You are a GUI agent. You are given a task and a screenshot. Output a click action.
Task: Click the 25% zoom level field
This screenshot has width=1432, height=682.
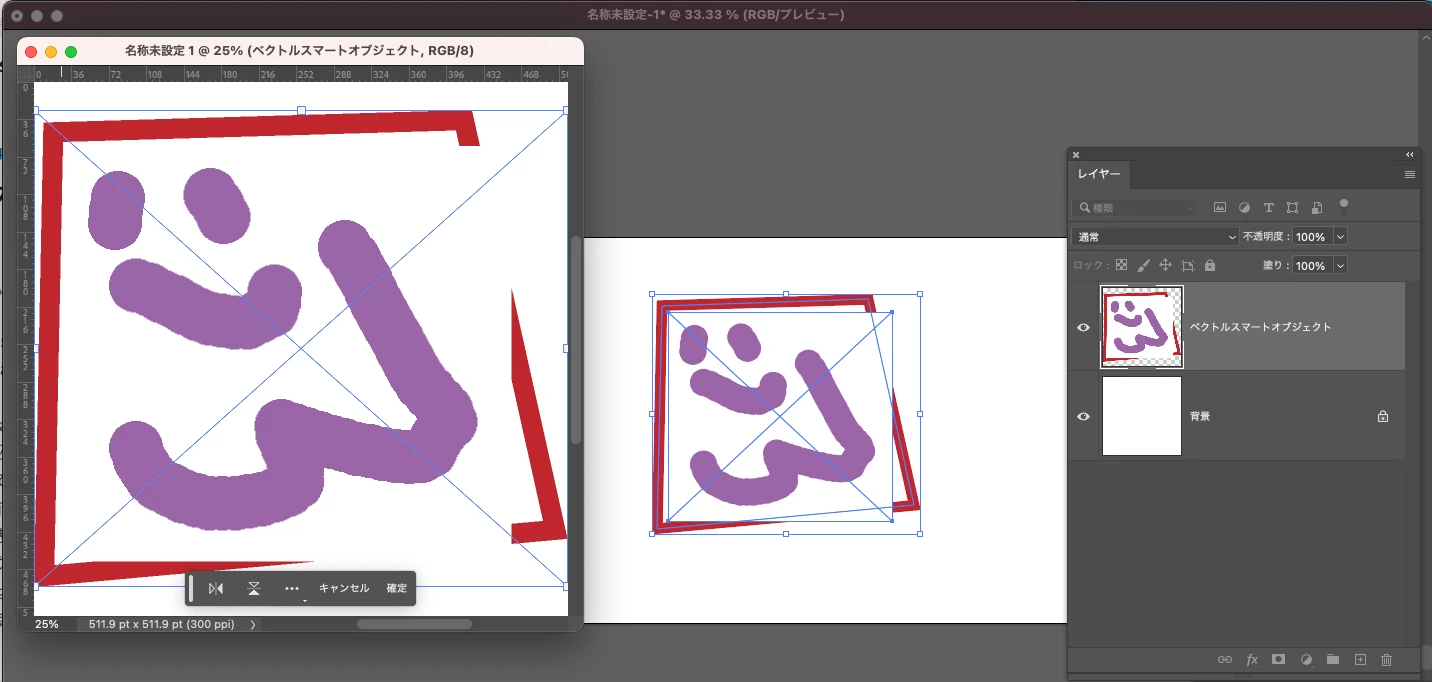47,624
